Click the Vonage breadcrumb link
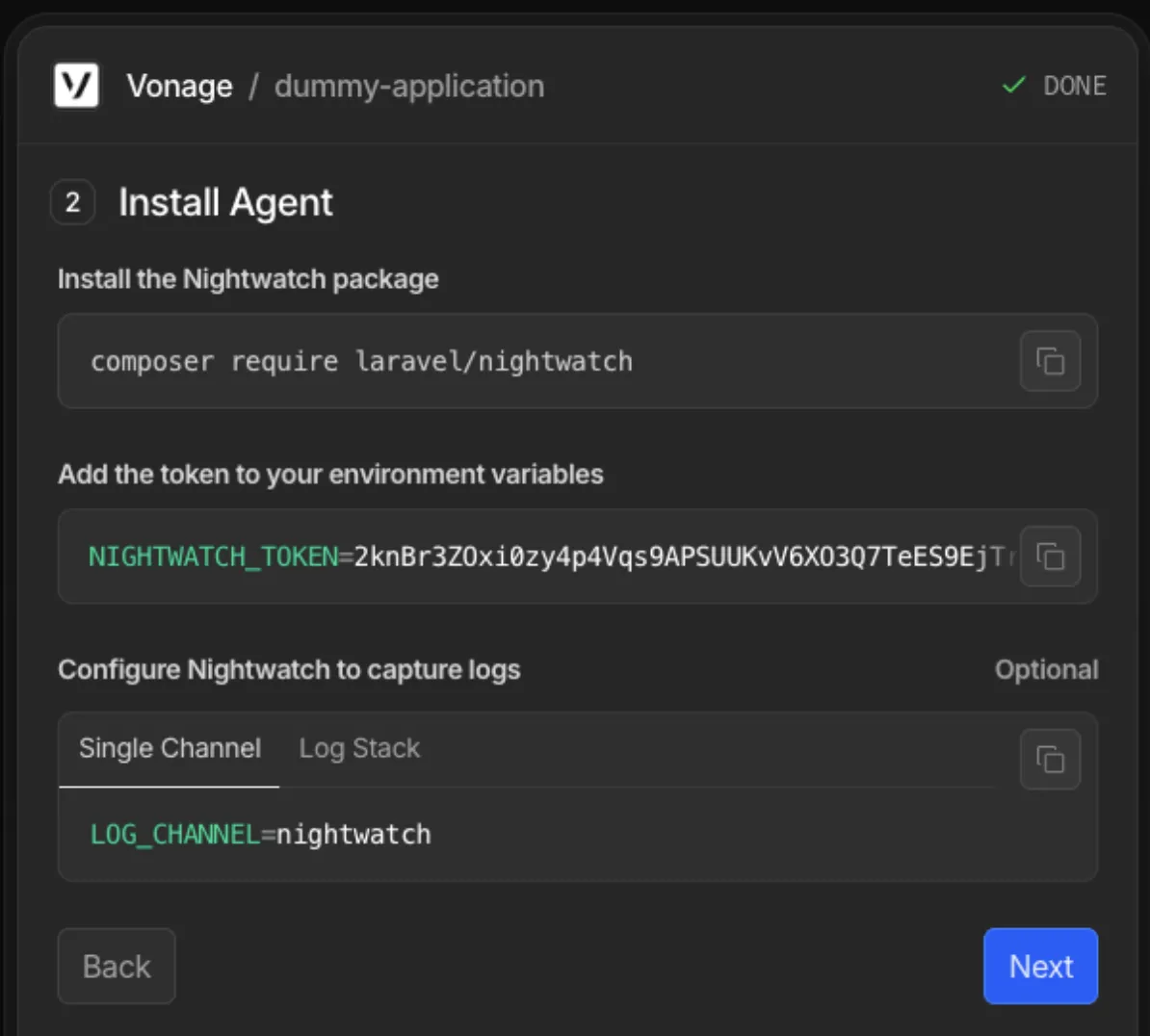1150x1036 pixels. [179, 86]
